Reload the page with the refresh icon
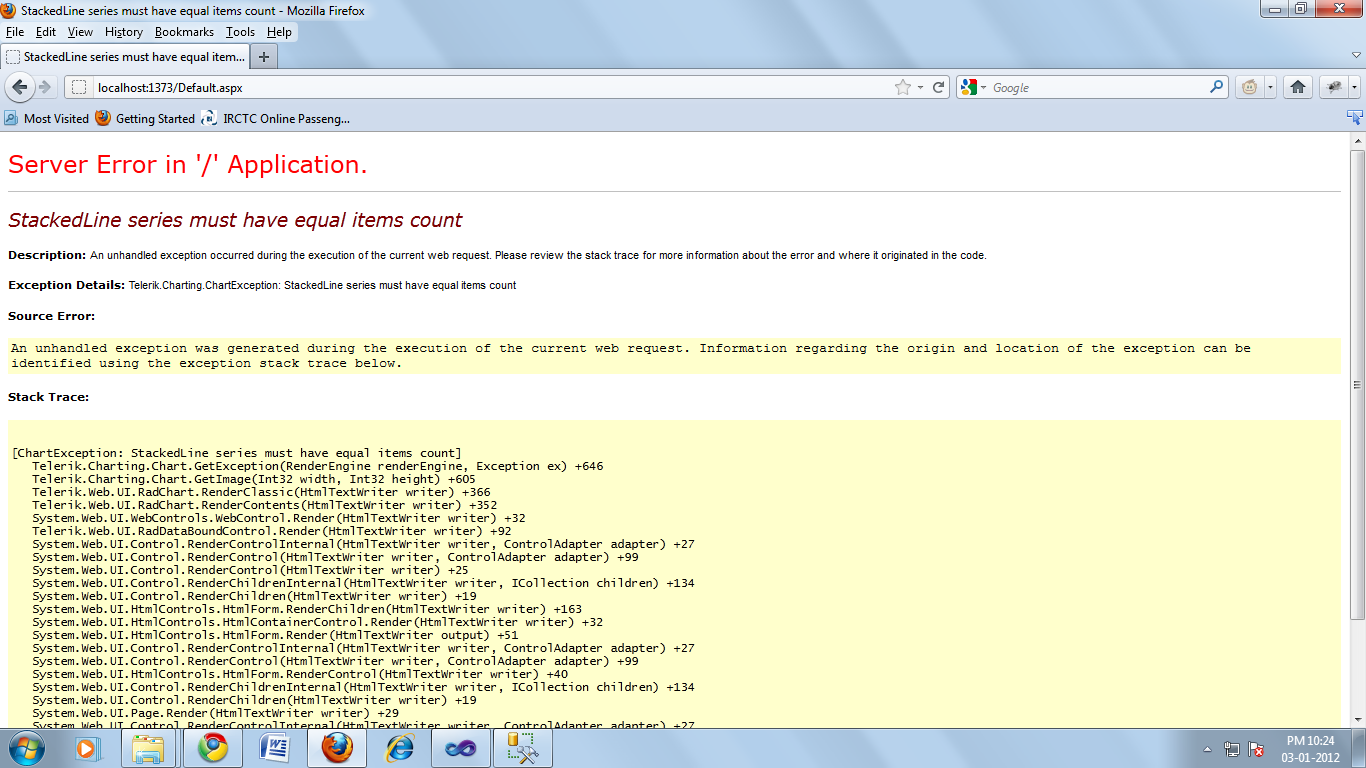1366x768 pixels. pos(939,88)
